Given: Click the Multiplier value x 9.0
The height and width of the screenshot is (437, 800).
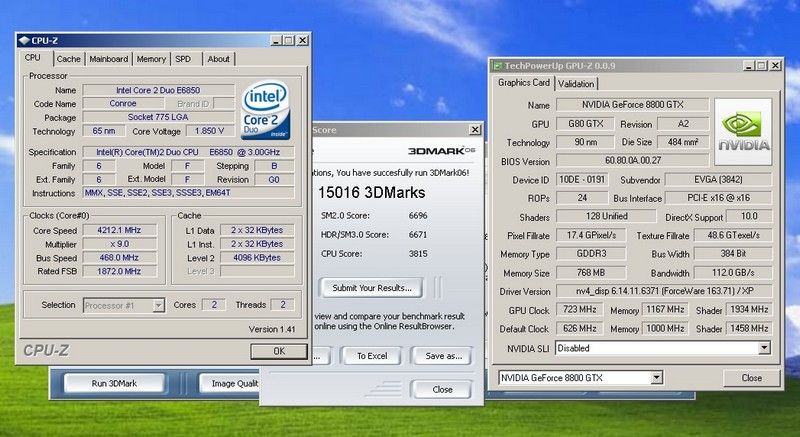Looking at the screenshot, I should (x=119, y=244).
